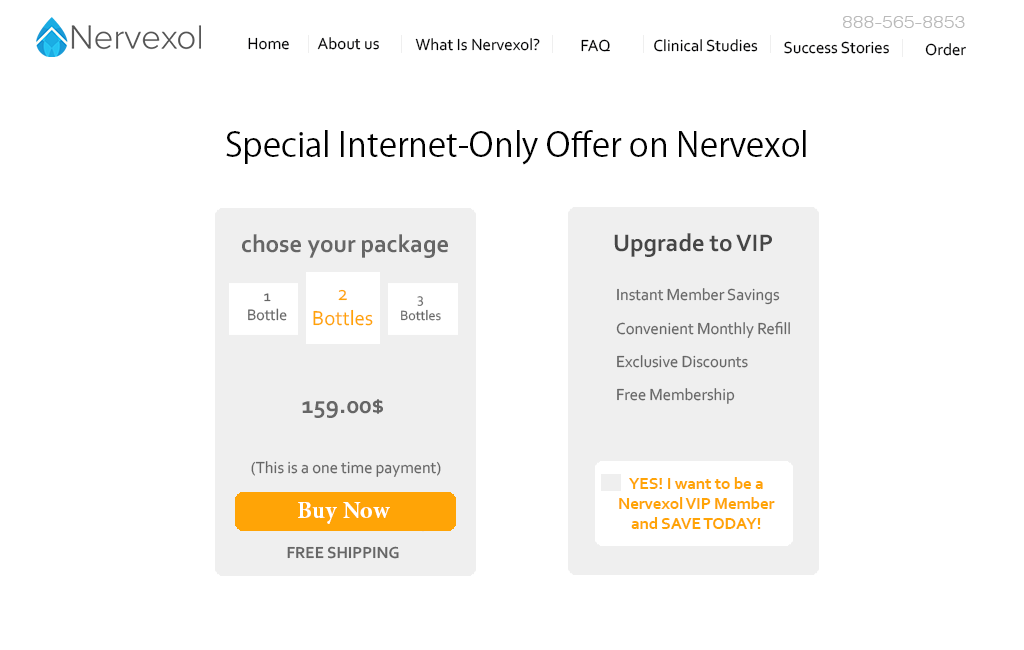Click the Upgrade to VIP heading
The image size is (1024, 650).
(x=693, y=244)
